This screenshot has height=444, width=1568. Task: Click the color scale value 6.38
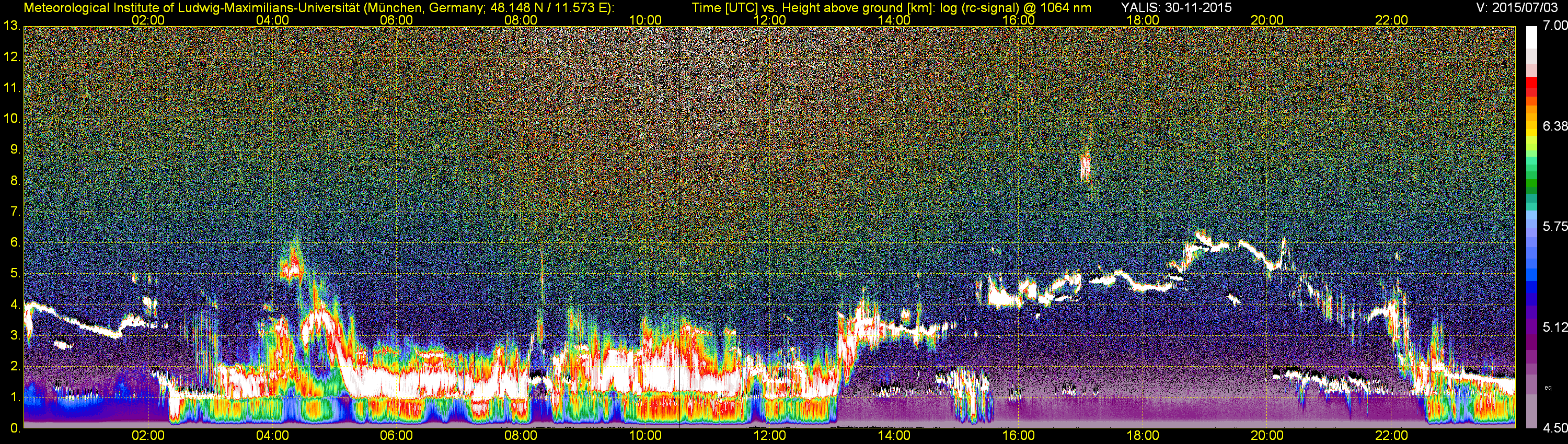(x=1554, y=126)
